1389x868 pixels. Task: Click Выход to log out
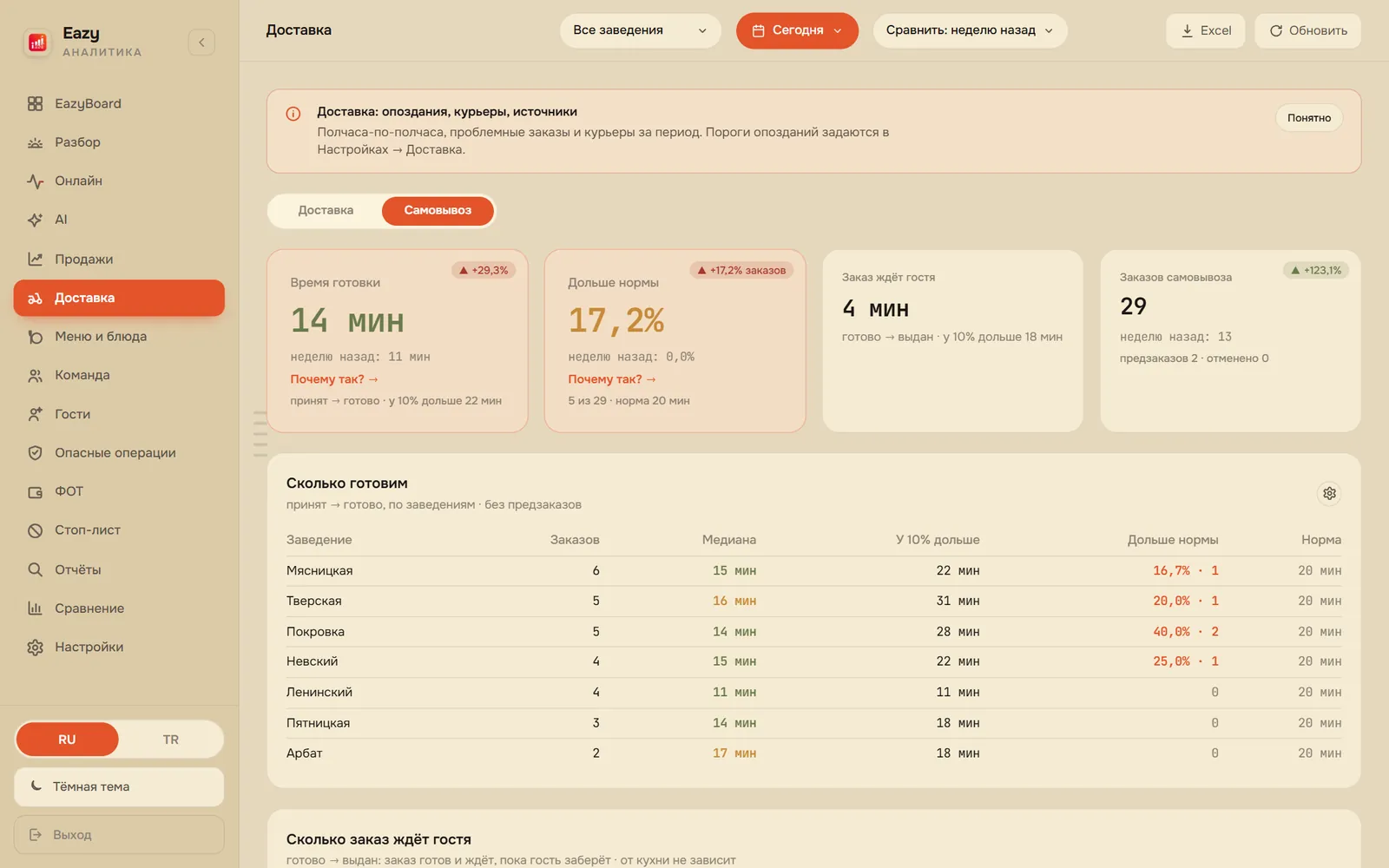119,835
